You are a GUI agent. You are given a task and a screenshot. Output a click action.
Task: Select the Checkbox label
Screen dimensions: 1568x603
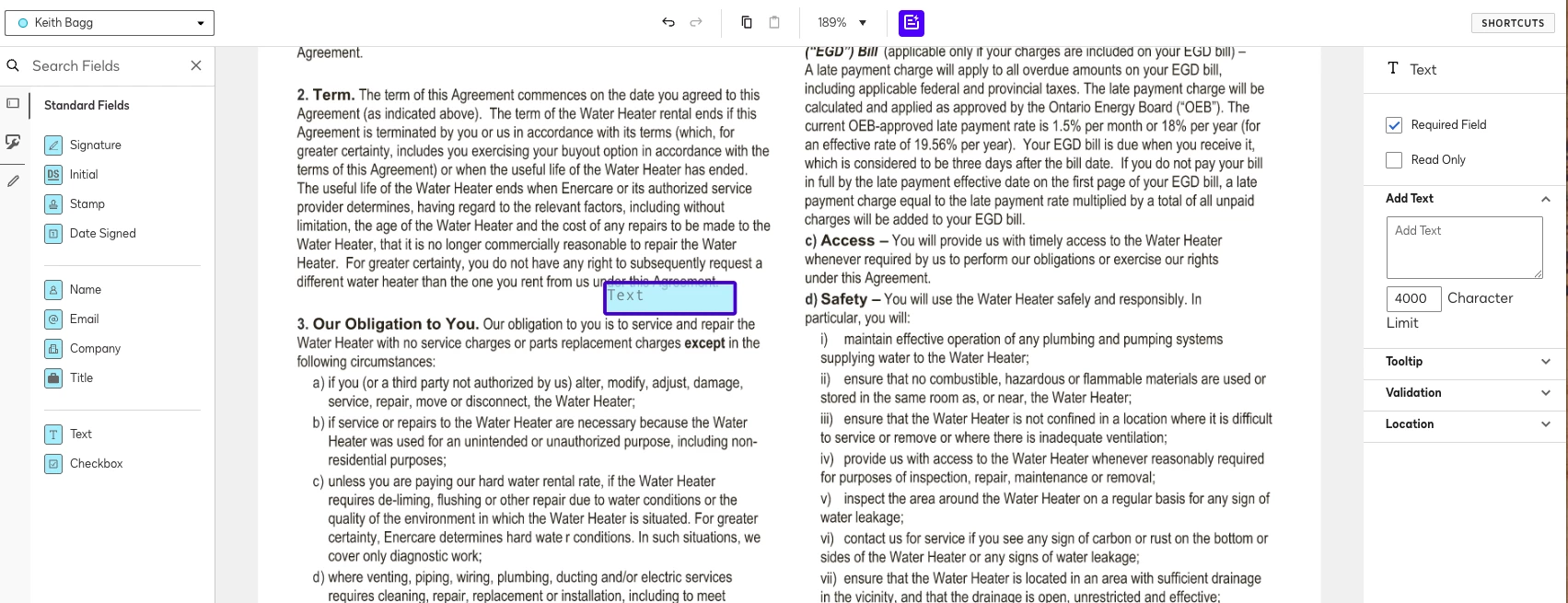(97, 463)
